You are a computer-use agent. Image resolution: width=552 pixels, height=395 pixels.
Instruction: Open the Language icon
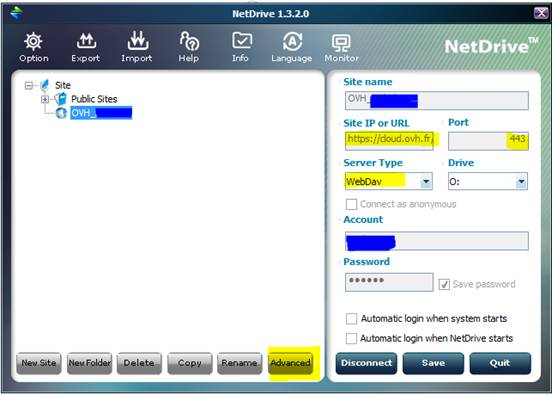[x=293, y=41]
